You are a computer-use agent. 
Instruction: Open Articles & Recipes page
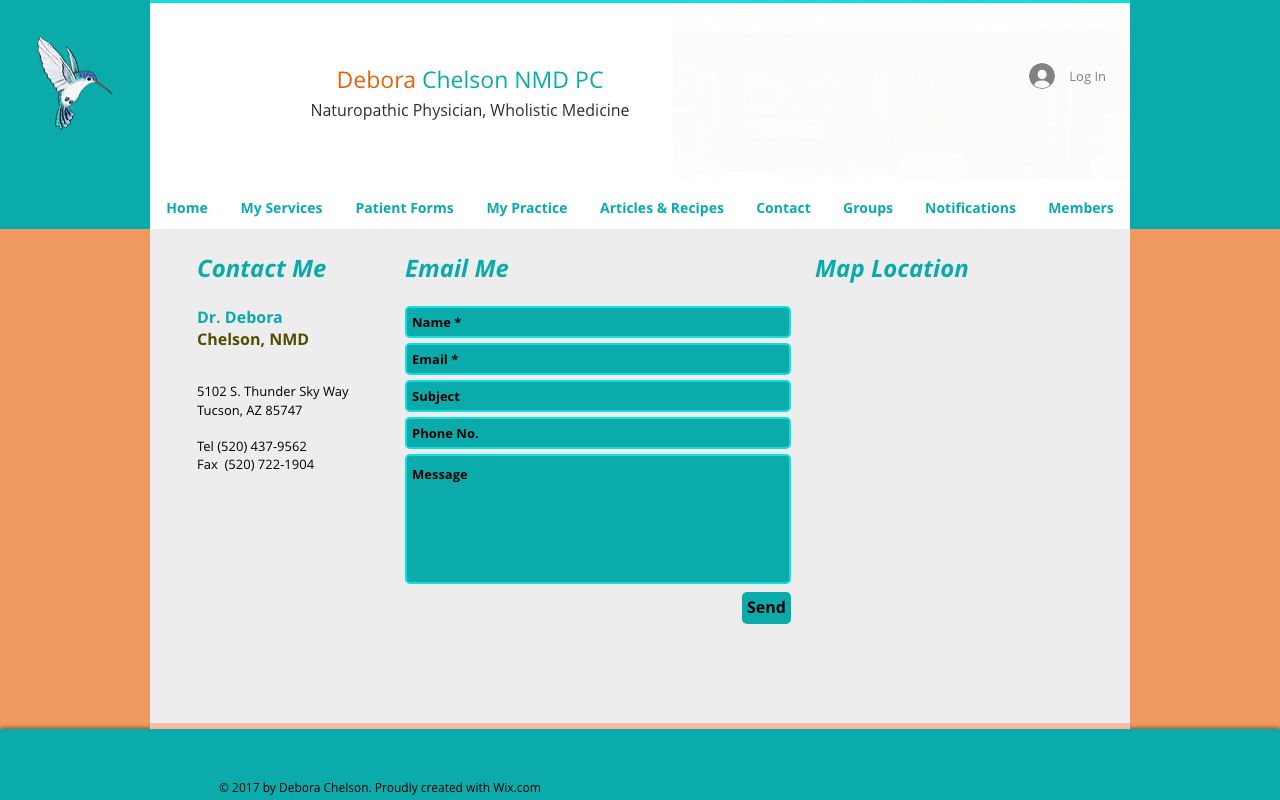pyautogui.click(x=661, y=208)
